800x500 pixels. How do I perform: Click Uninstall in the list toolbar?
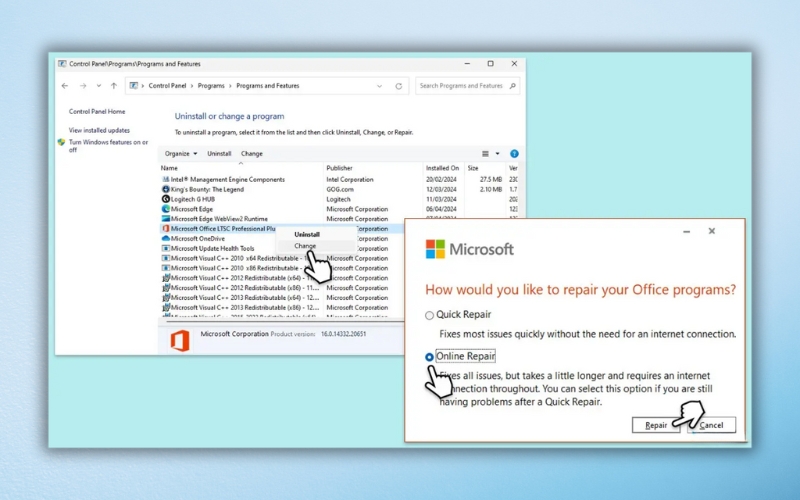[x=219, y=154]
